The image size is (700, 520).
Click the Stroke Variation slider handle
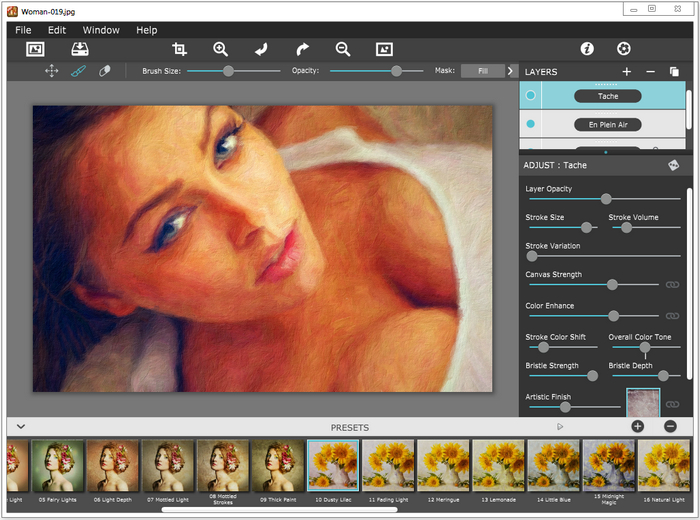(x=532, y=256)
